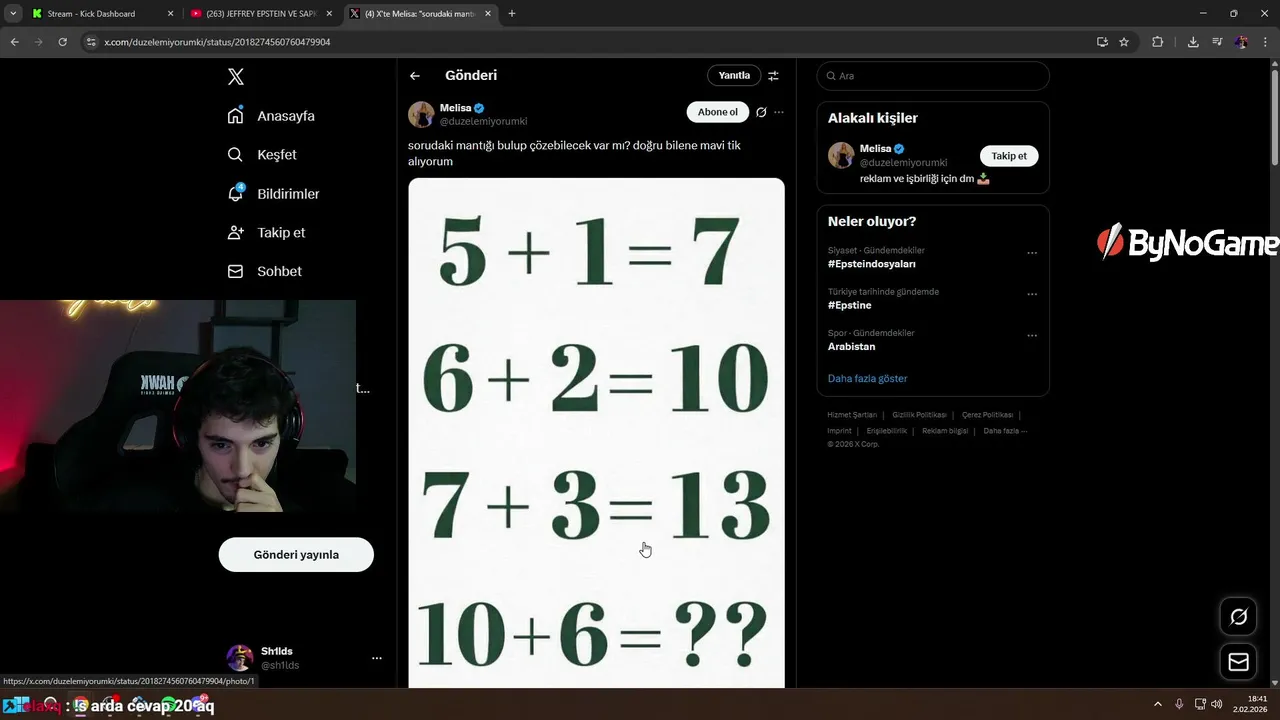Close the JEFFREY EPSTEIN YouTube tab
Viewport: 1280px width, 720px height.
pos(330,14)
